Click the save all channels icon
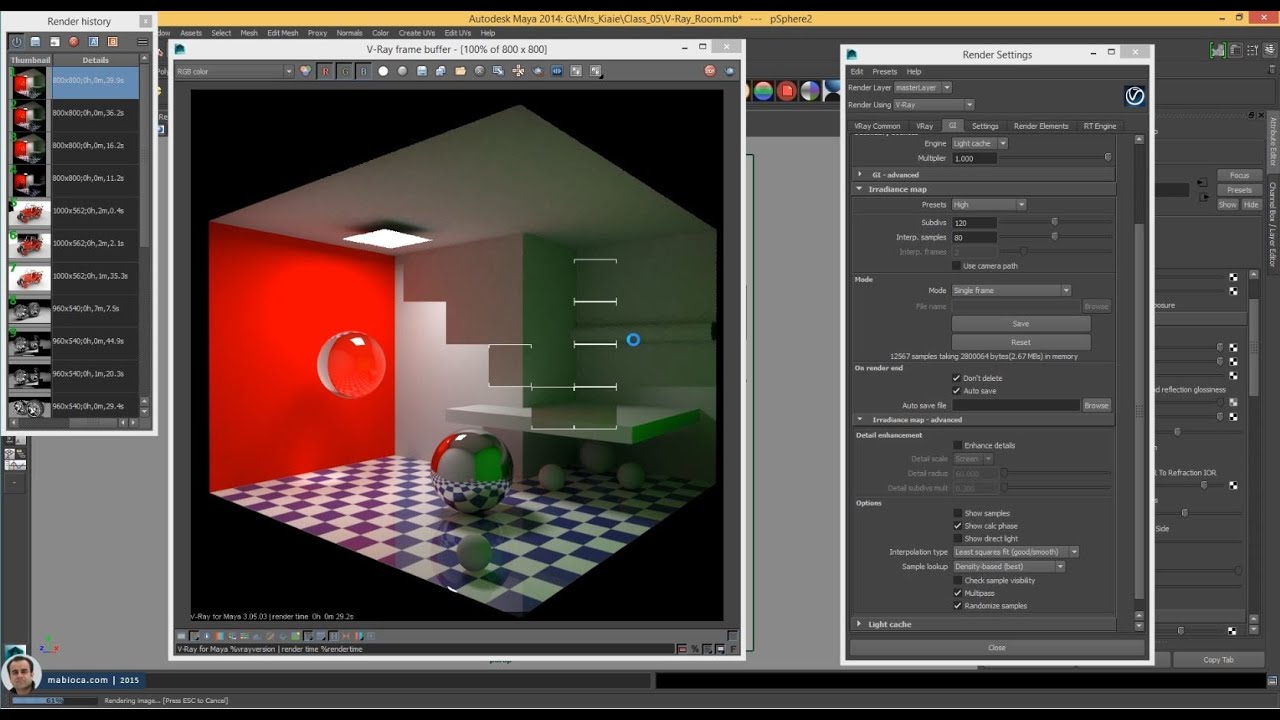Image resolution: width=1280 pixels, height=720 pixels. coord(441,71)
